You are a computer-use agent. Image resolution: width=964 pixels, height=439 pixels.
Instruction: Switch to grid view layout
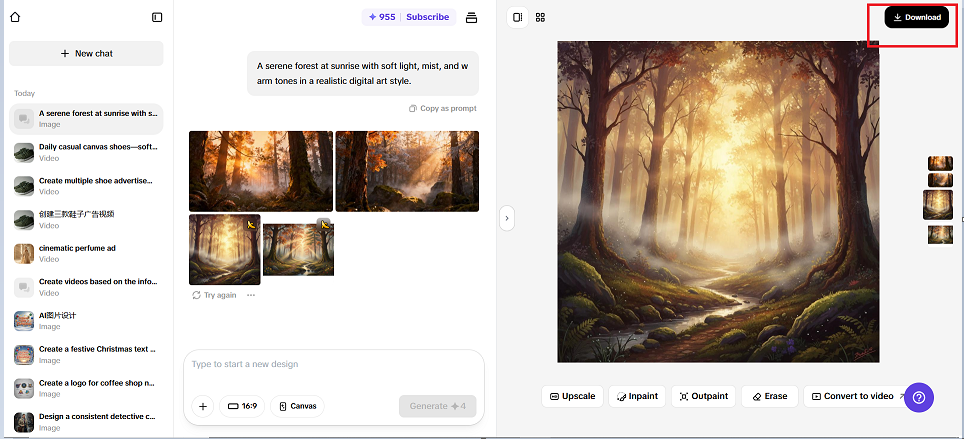click(541, 17)
